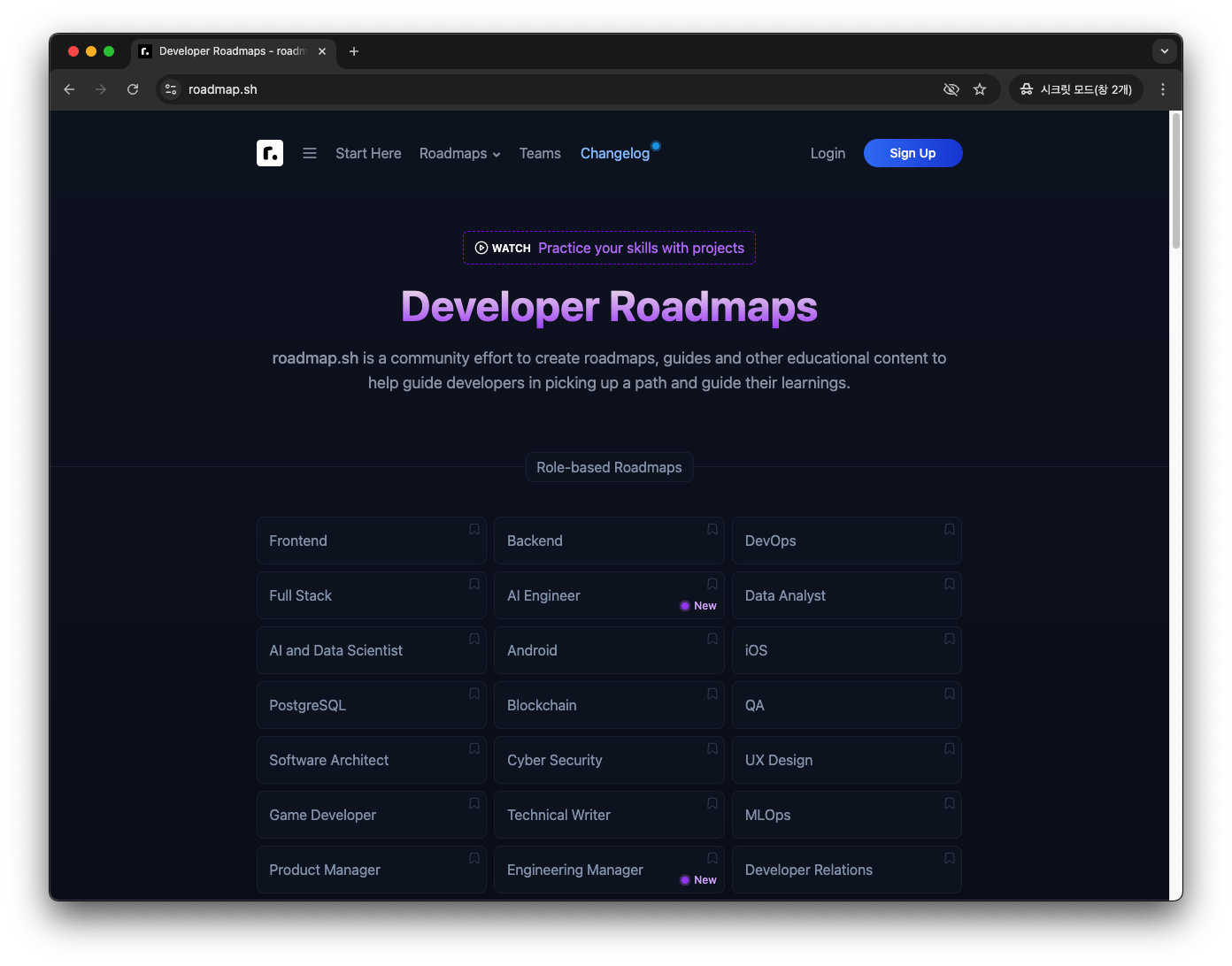The width and height of the screenshot is (1232, 966).
Task: Bookmark the AI Engineer roadmap
Action: click(x=712, y=584)
